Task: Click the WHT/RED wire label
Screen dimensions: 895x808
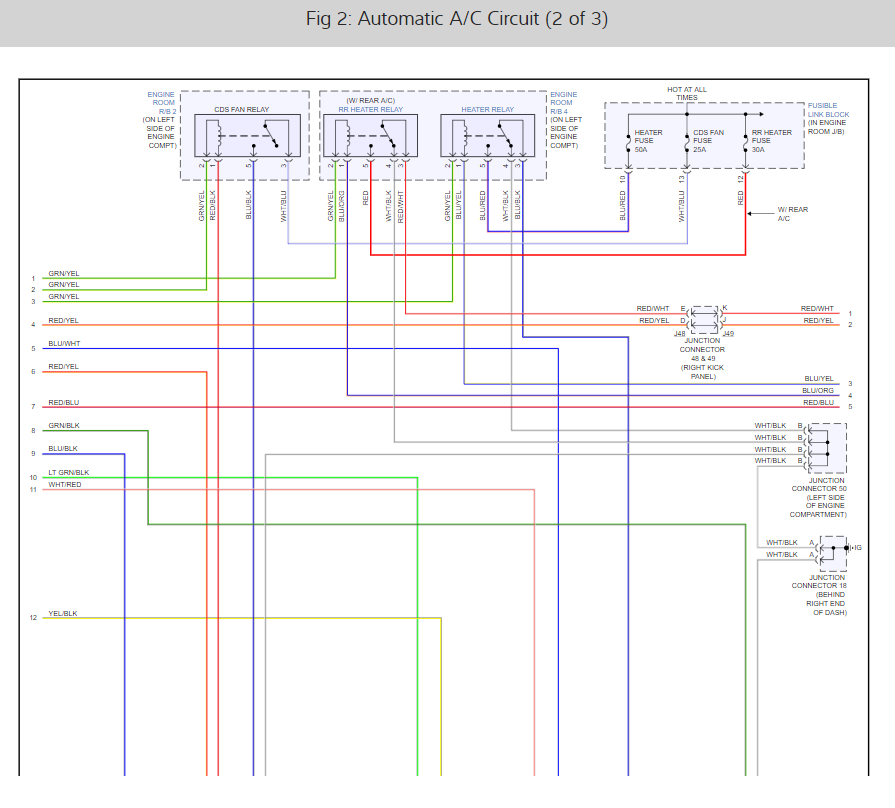Action: (64, 484)
